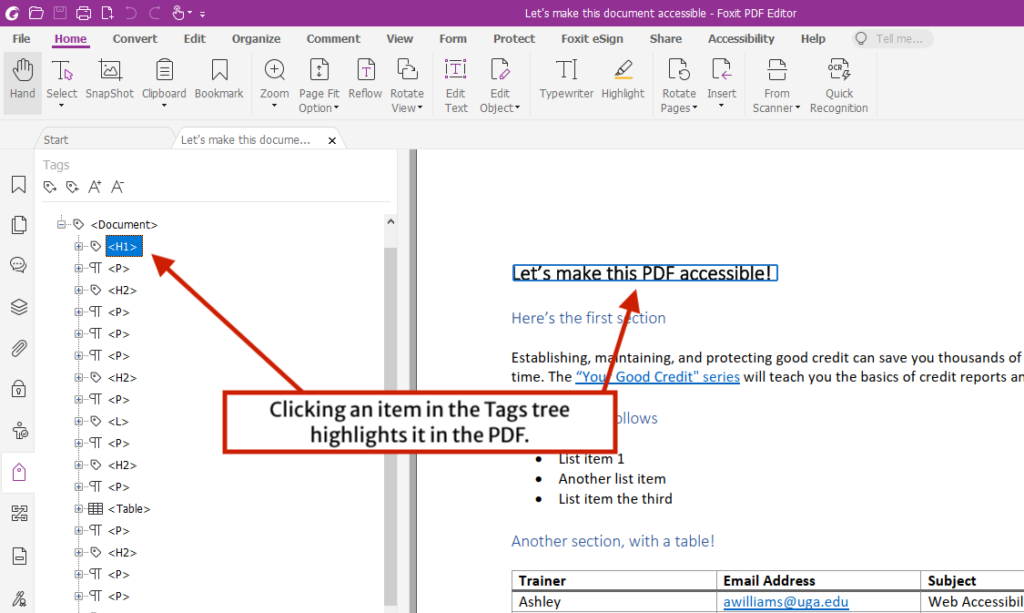The height and width of the screenshot is (613, 1024).
Task: Expand the <Table> node in the Tags tree
Action: [79, 508]
